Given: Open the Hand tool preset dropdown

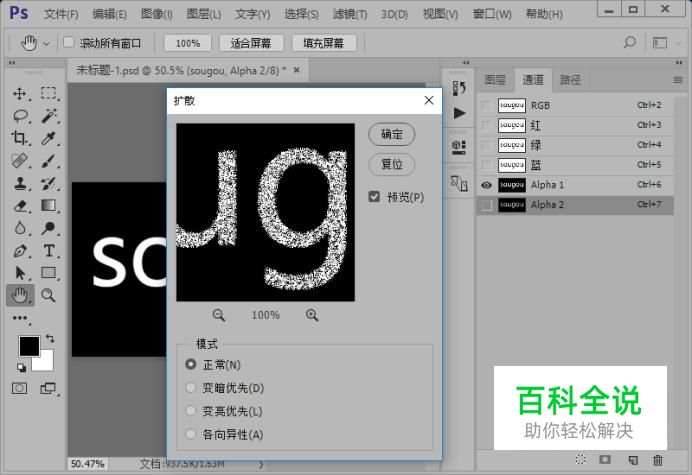Looking at the screenshot, I should point(46,43).
